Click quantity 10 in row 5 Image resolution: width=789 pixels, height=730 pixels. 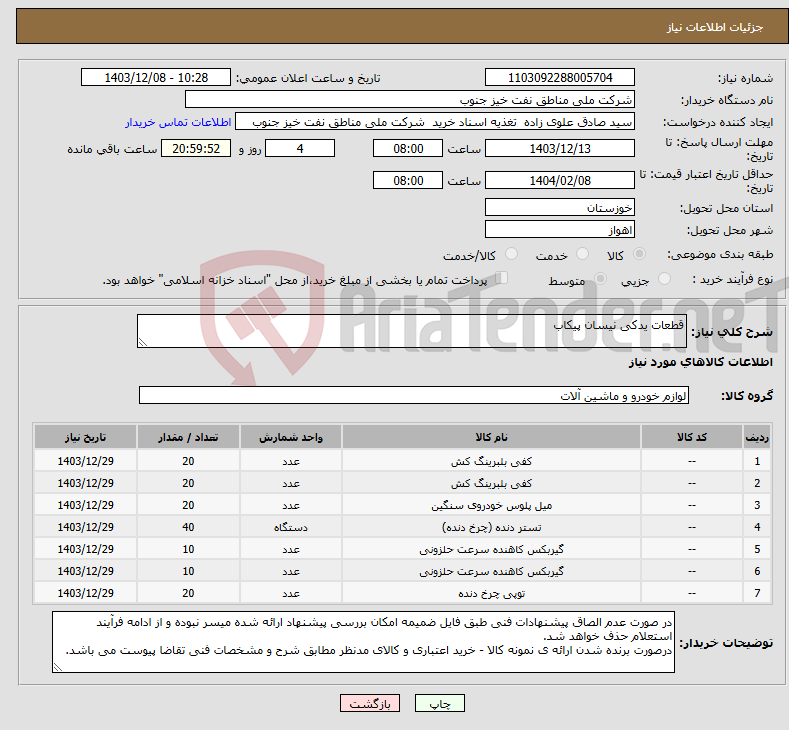tap(188, 549)
